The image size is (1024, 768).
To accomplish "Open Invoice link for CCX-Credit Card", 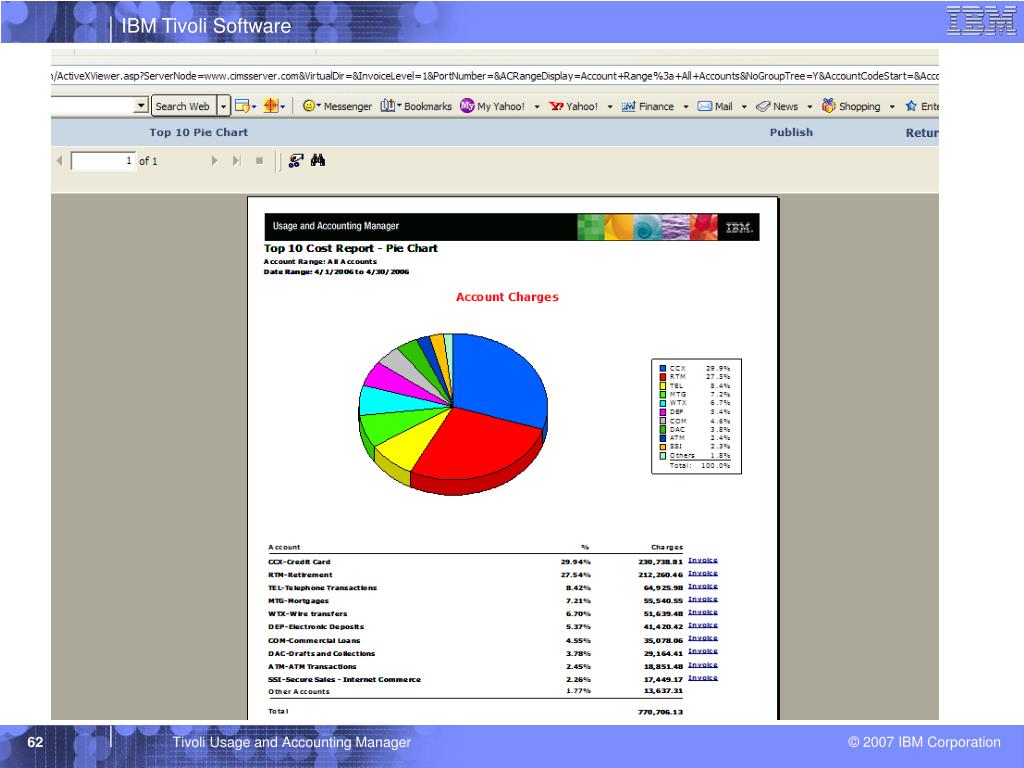I will 703,560.
